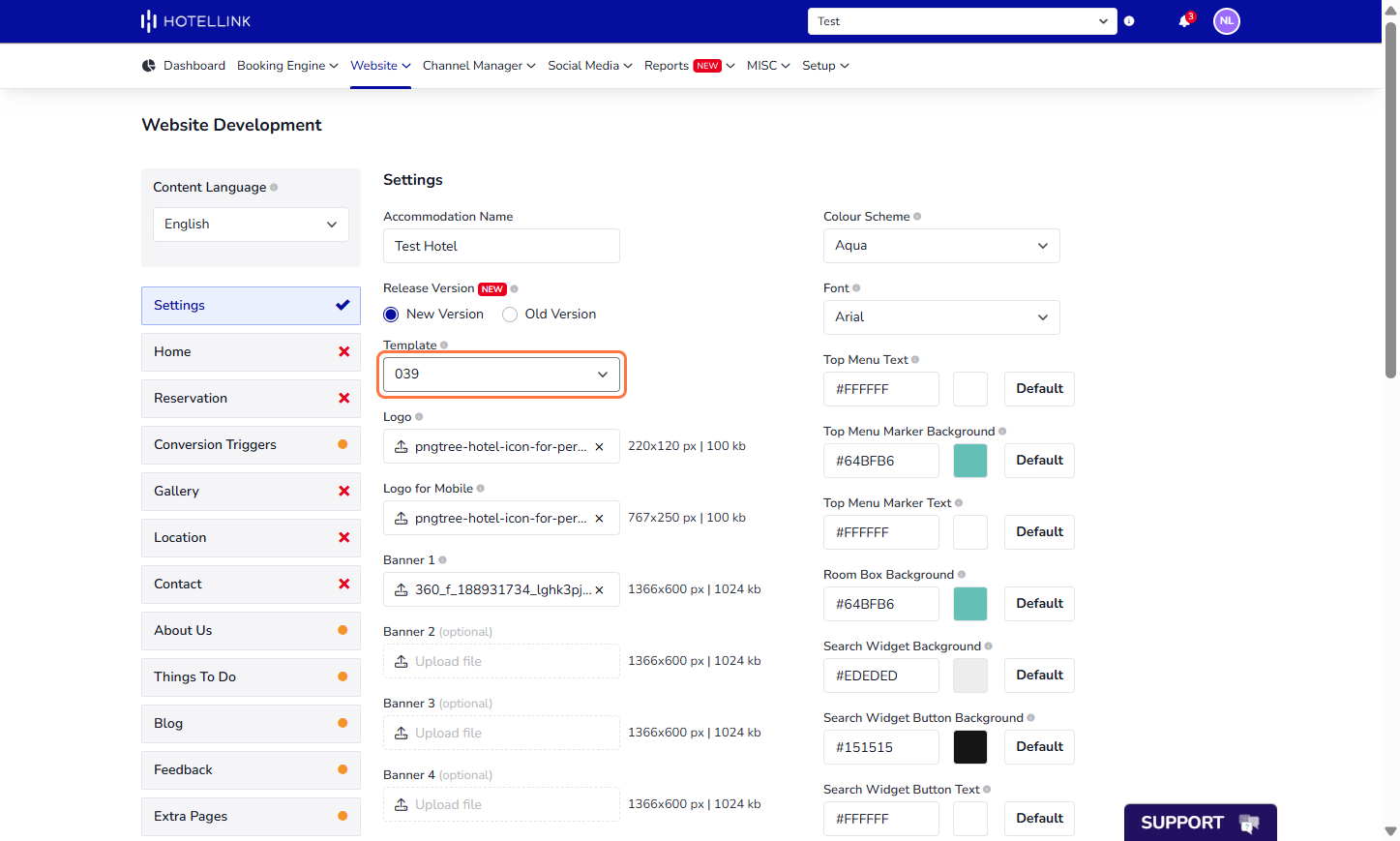
Task: Select the Old Version radio button
Action: pos(510,315)
